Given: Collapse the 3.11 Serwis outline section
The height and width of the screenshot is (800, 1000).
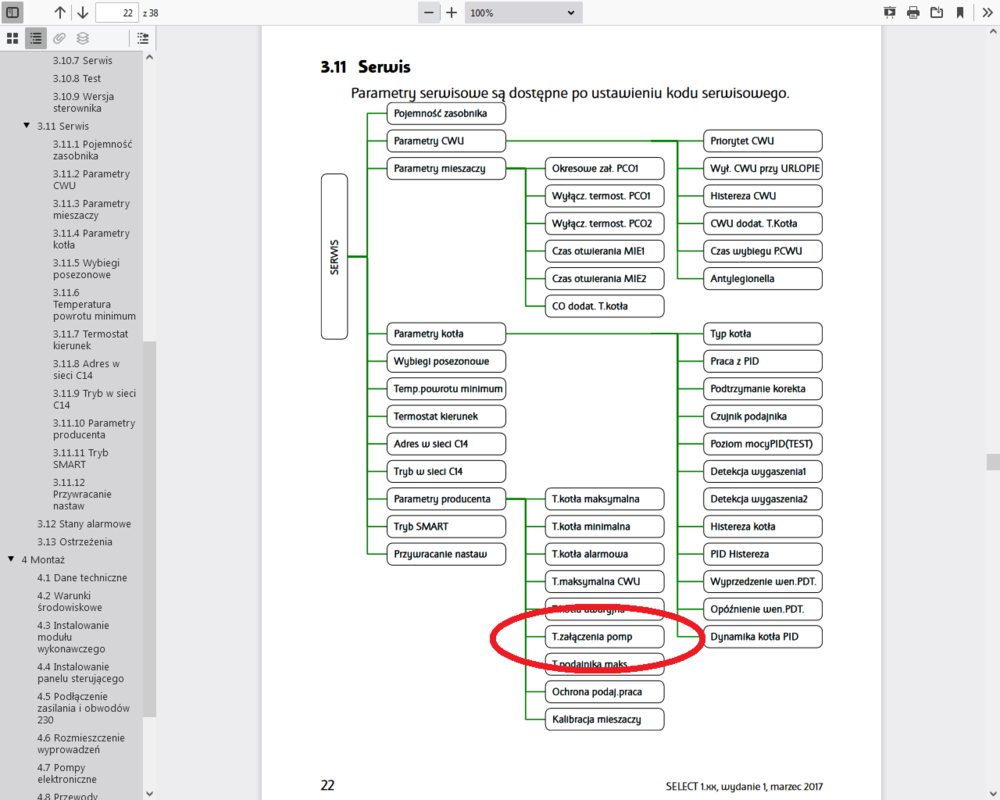Looking at the screenshot, I should click(x=26, y=126).
